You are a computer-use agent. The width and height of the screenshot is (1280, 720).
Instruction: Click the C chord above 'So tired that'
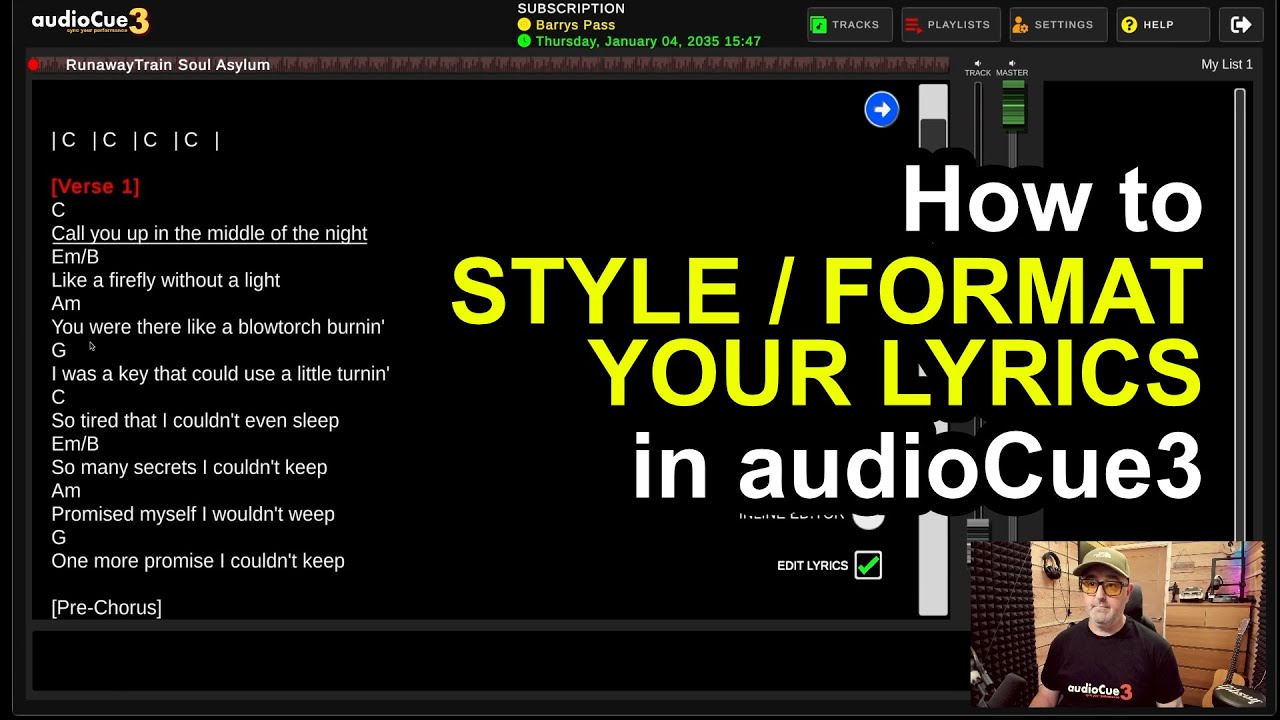coord(58,397)
